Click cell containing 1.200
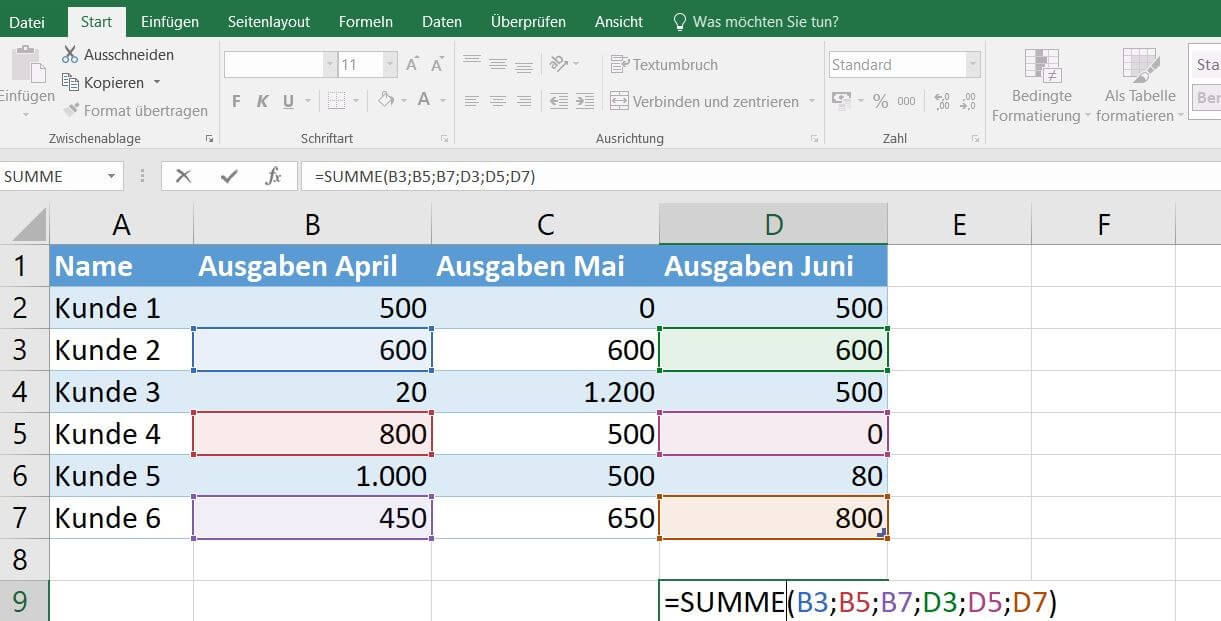The width and height of the screenshot is (1221, 621). [x=545, y=392]
